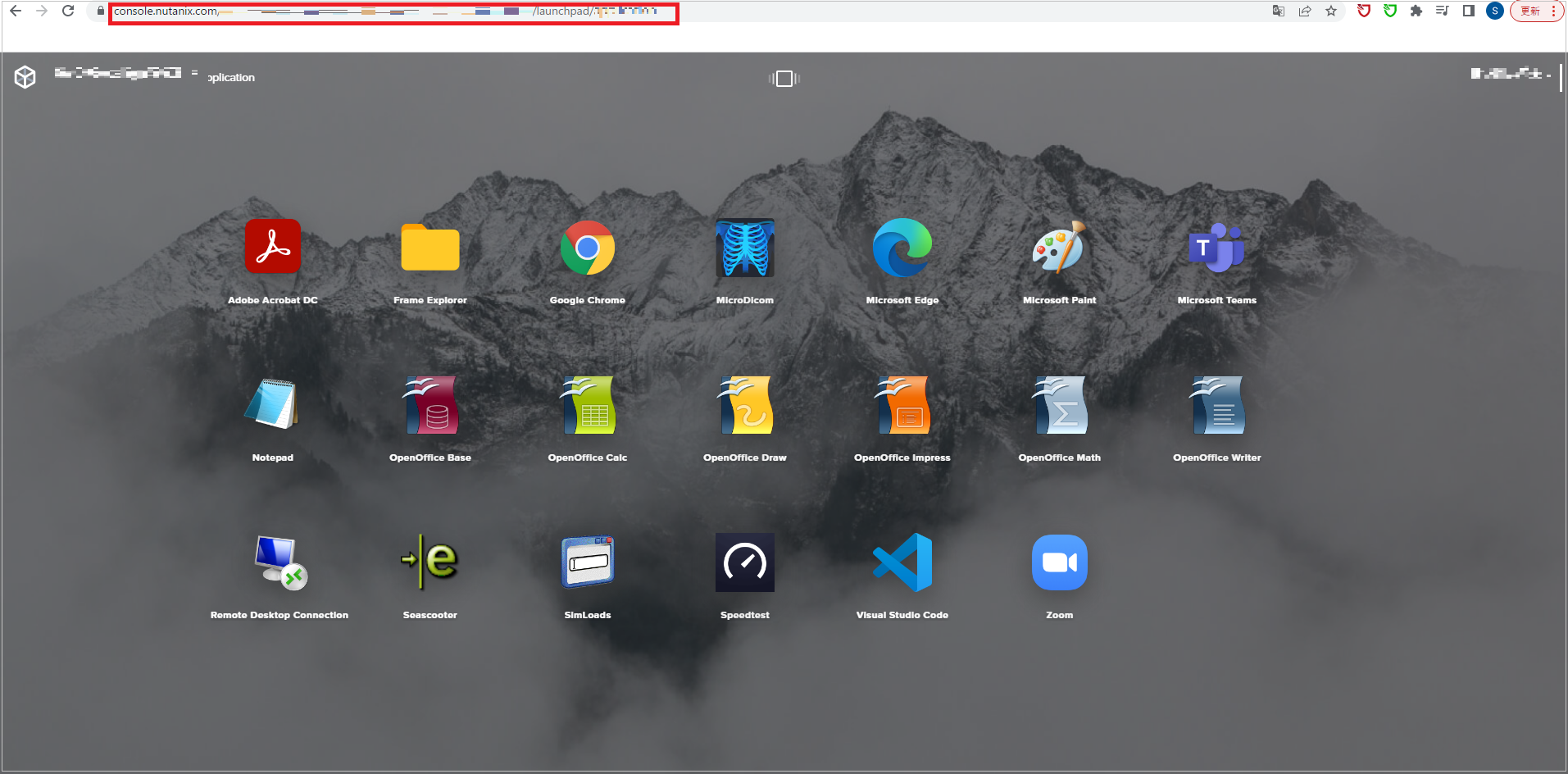This screenshot has height=774, width=1568.
Task: Open the Seascooter app
Action: click(430, 562)
